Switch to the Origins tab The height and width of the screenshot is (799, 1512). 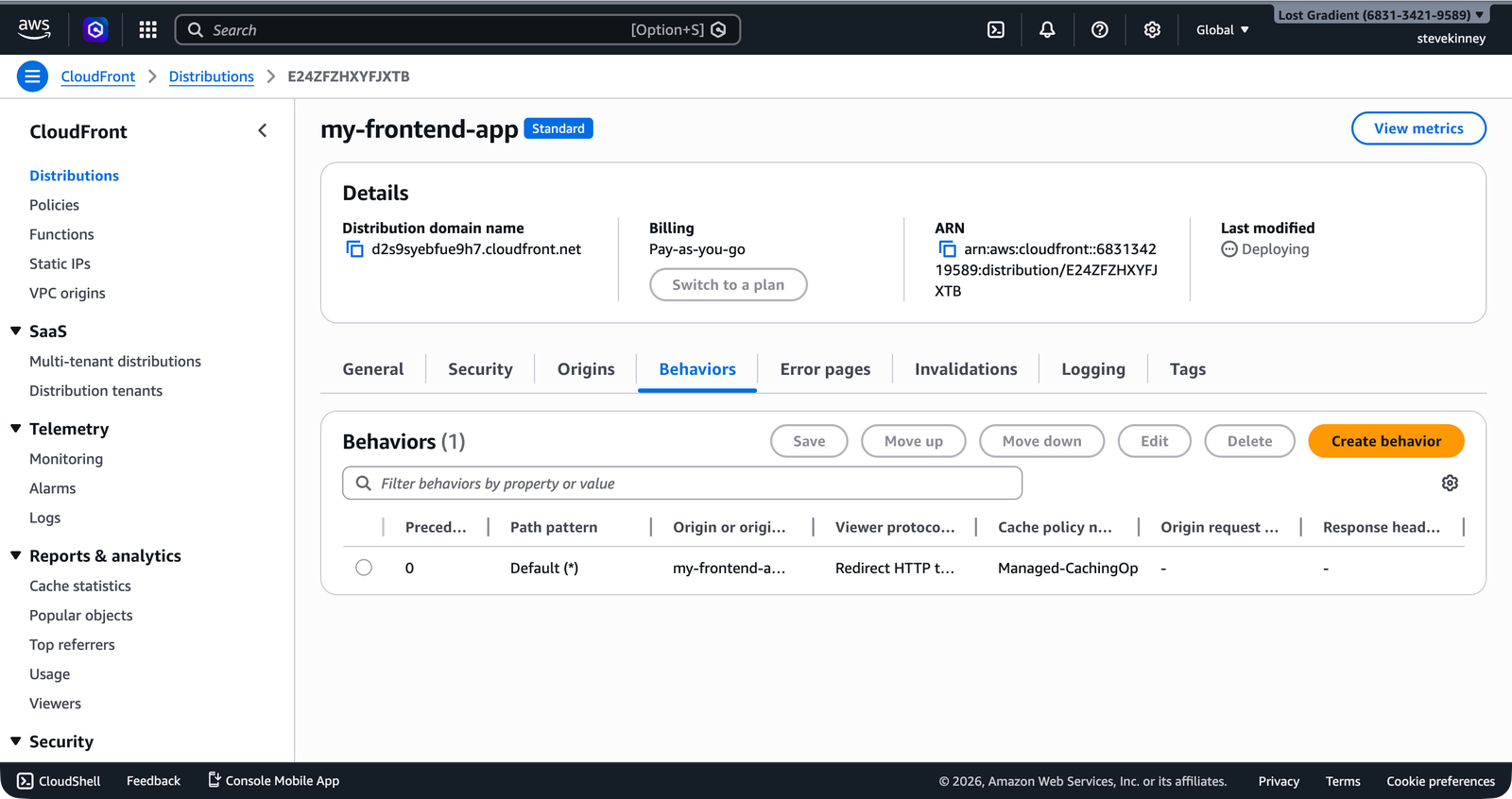coord(586,369)
